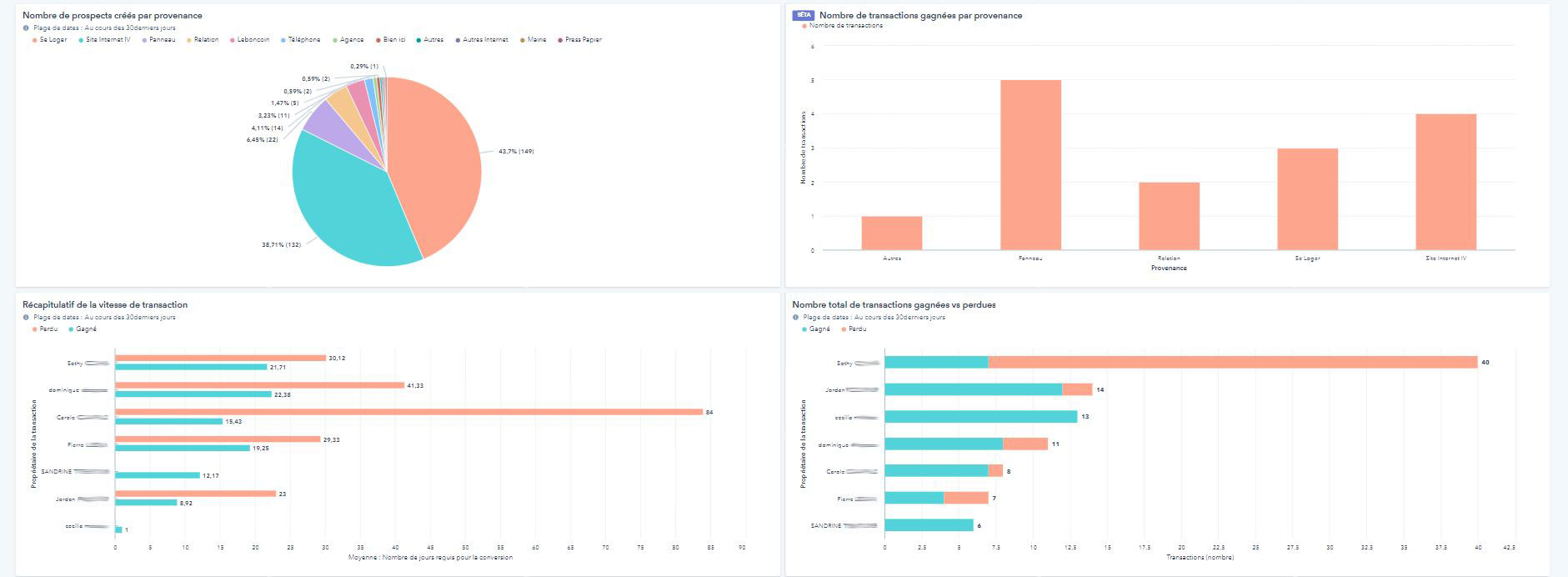Toggle the Se Loger legend entry
The image size is (1568, 577).
[x=50, y=39]
